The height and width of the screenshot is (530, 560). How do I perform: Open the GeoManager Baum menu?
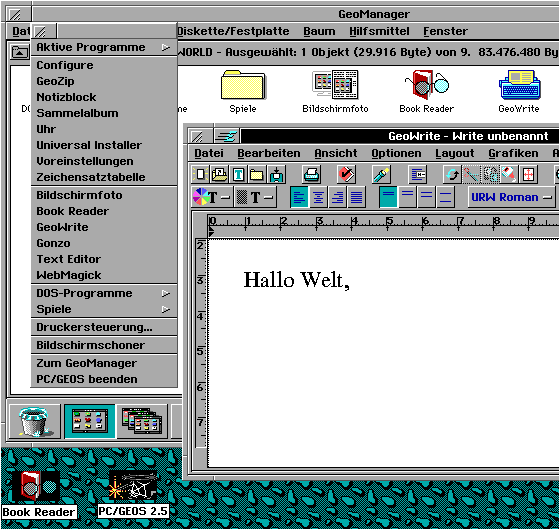click(x=319, y=31)
